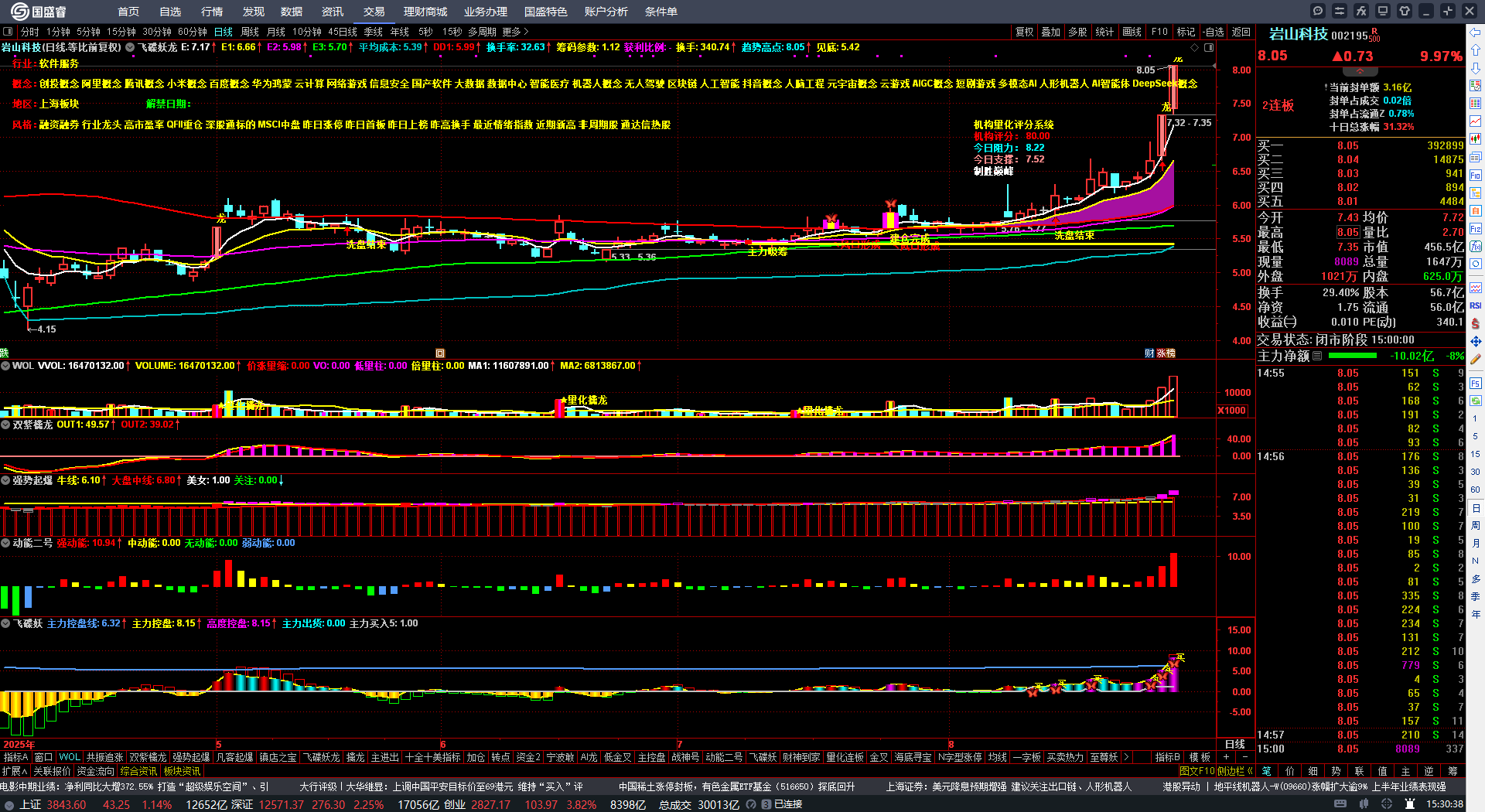1485x812 pixels.
Task: Click the -自选 remove from watchlist button
Action: click(x=1214, y=32)
